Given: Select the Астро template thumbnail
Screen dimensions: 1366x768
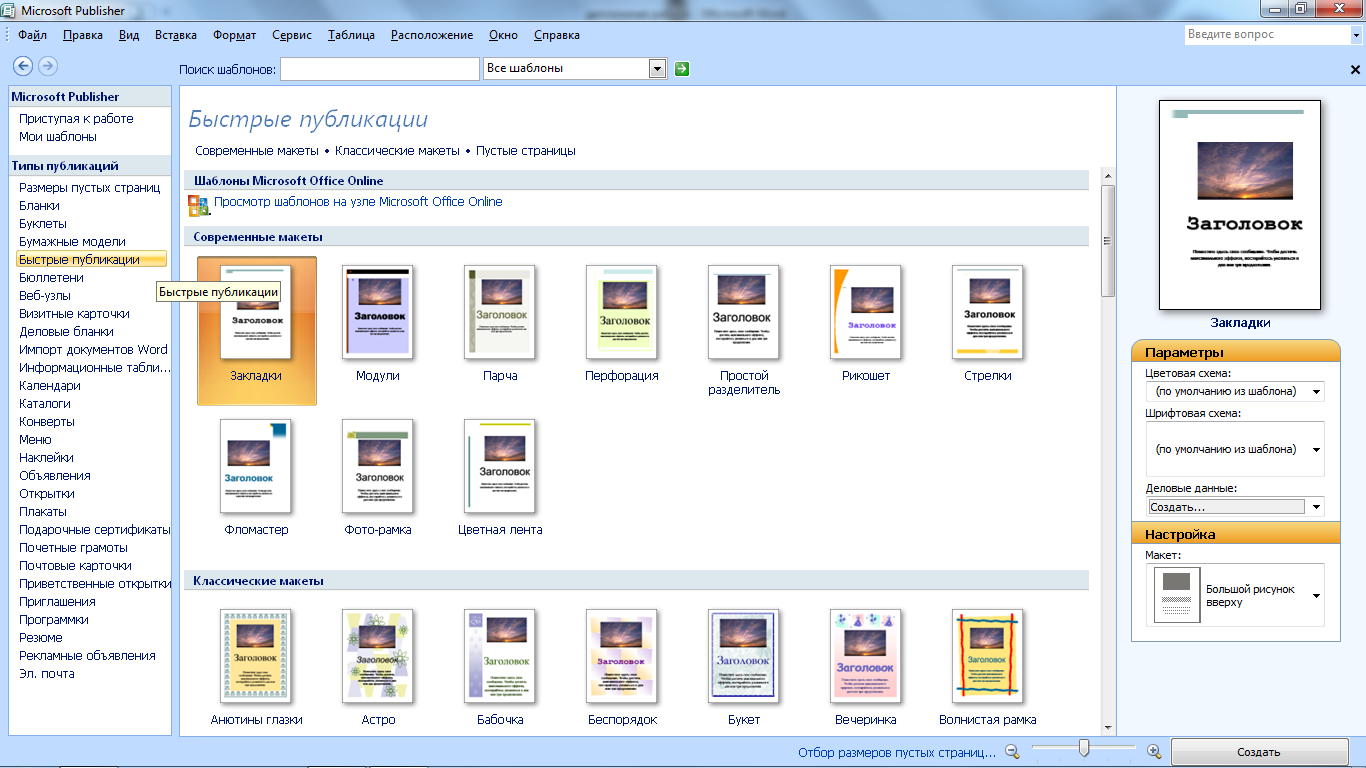Looking at the screenshot, I should [378, 656].
